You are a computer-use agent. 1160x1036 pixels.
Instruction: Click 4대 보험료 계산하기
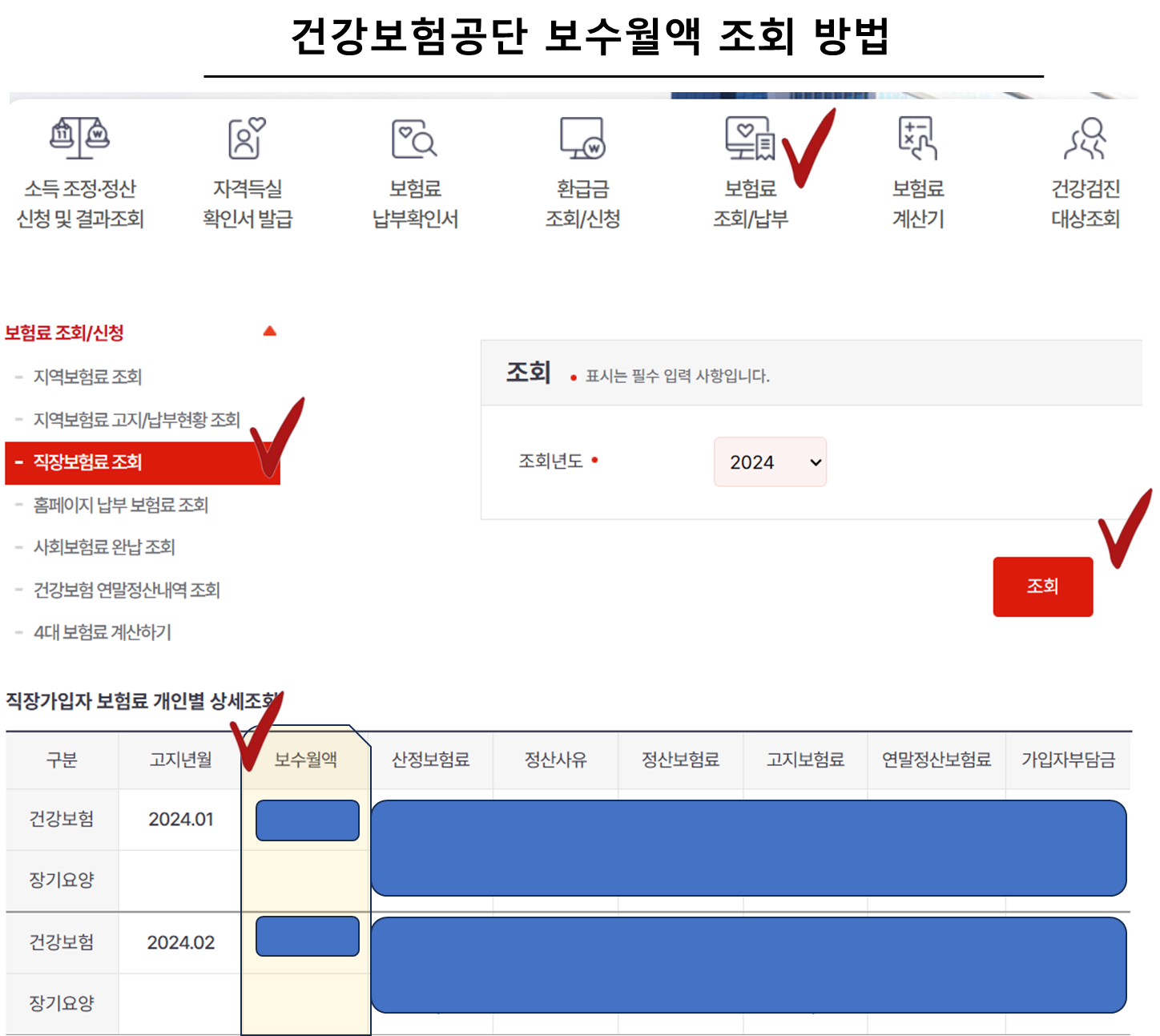pyautogui.click(x=103, y=632)
